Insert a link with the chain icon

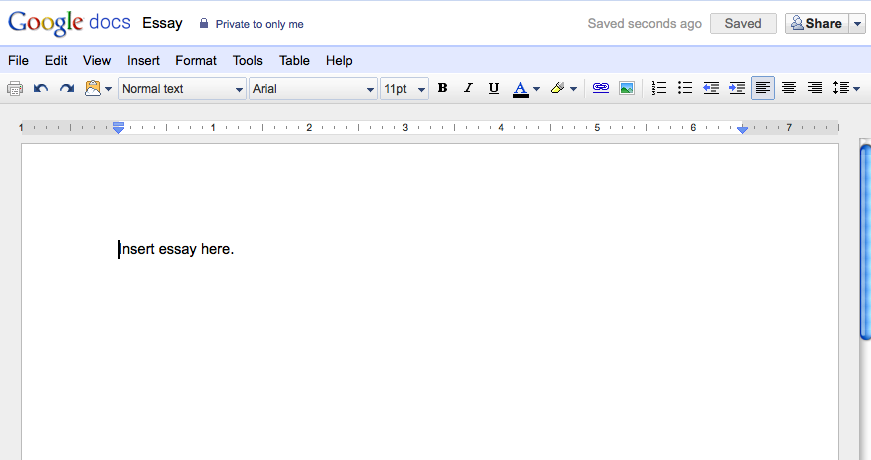pos(600,89)
